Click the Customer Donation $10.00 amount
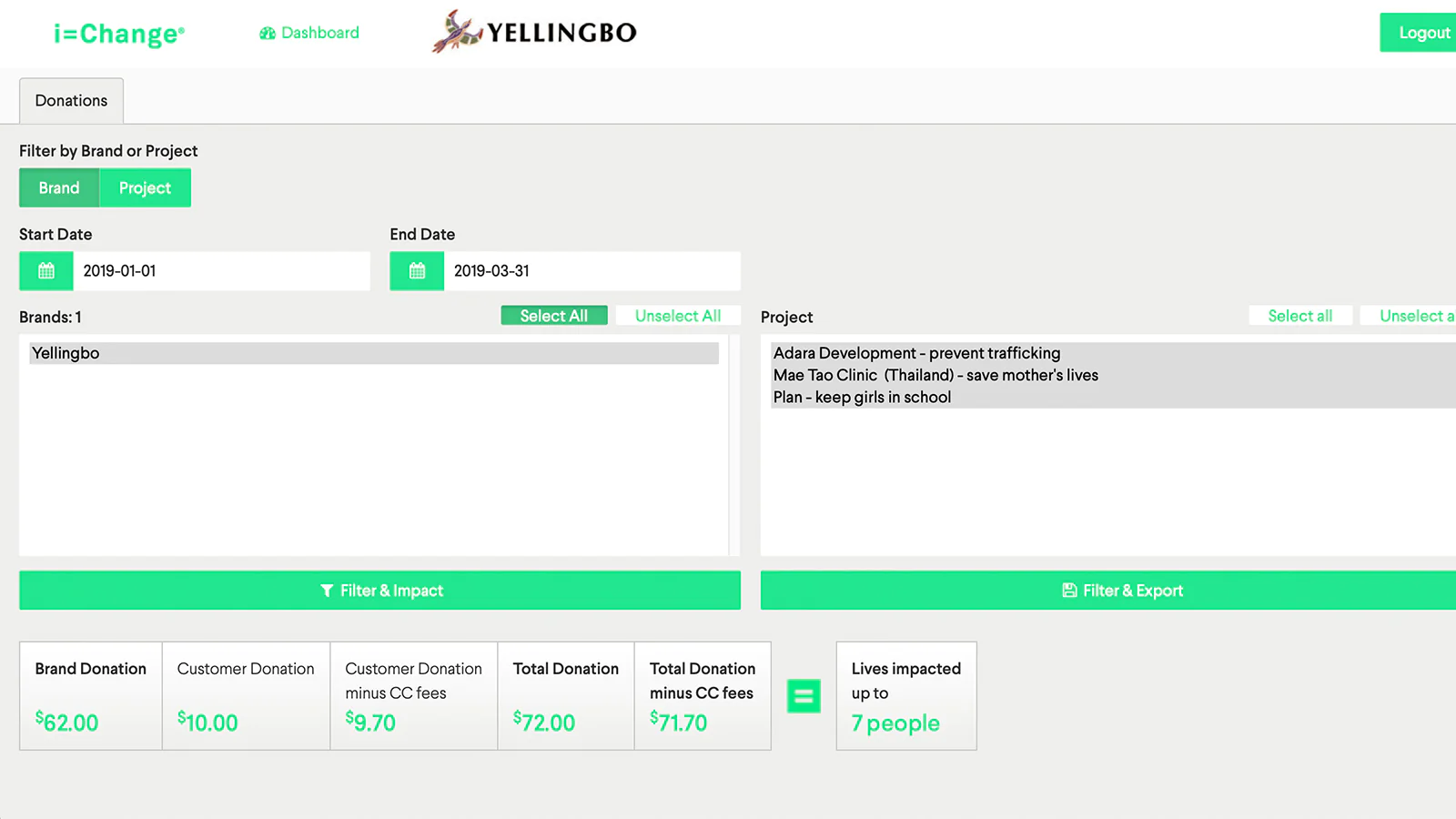Viewport: 1456px width, 819px height. (x=207, y=723)
